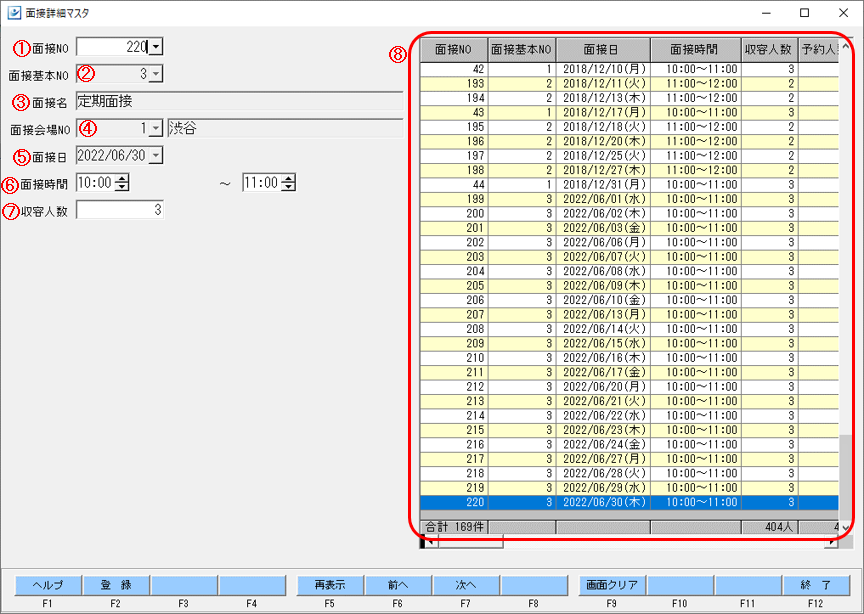The width and height of the screenshot is (864, 614).
Task: Open the 面接会場NO dropdown arrow
Action: [x=156, y=128]
